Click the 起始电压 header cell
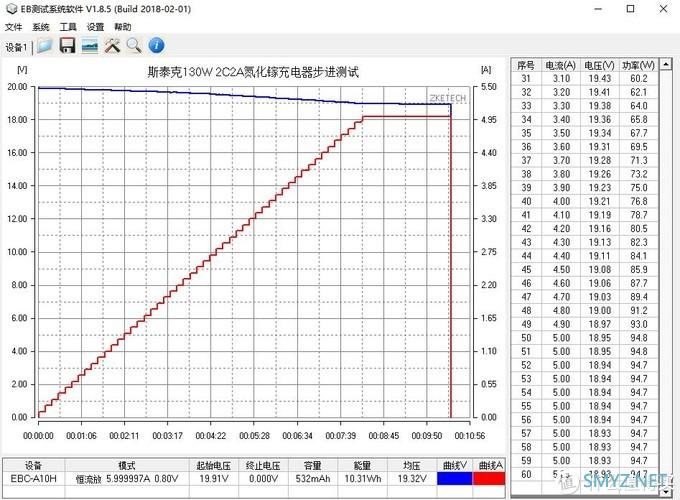680x500 pixels. [x=213, y=466]
